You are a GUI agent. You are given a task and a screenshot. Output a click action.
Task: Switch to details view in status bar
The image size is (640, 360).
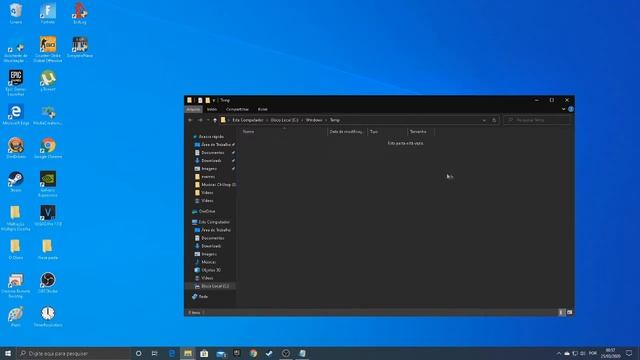click(x=562, y=312)
